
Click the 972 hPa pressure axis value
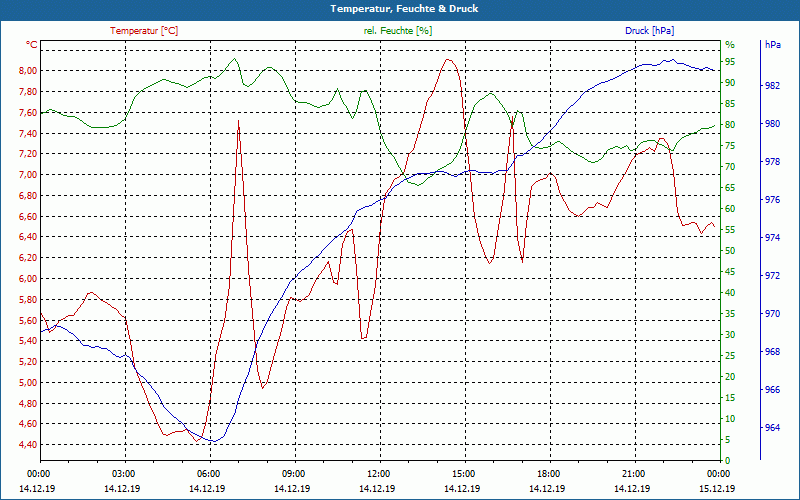pyautogui.click(x=773, y=276)
